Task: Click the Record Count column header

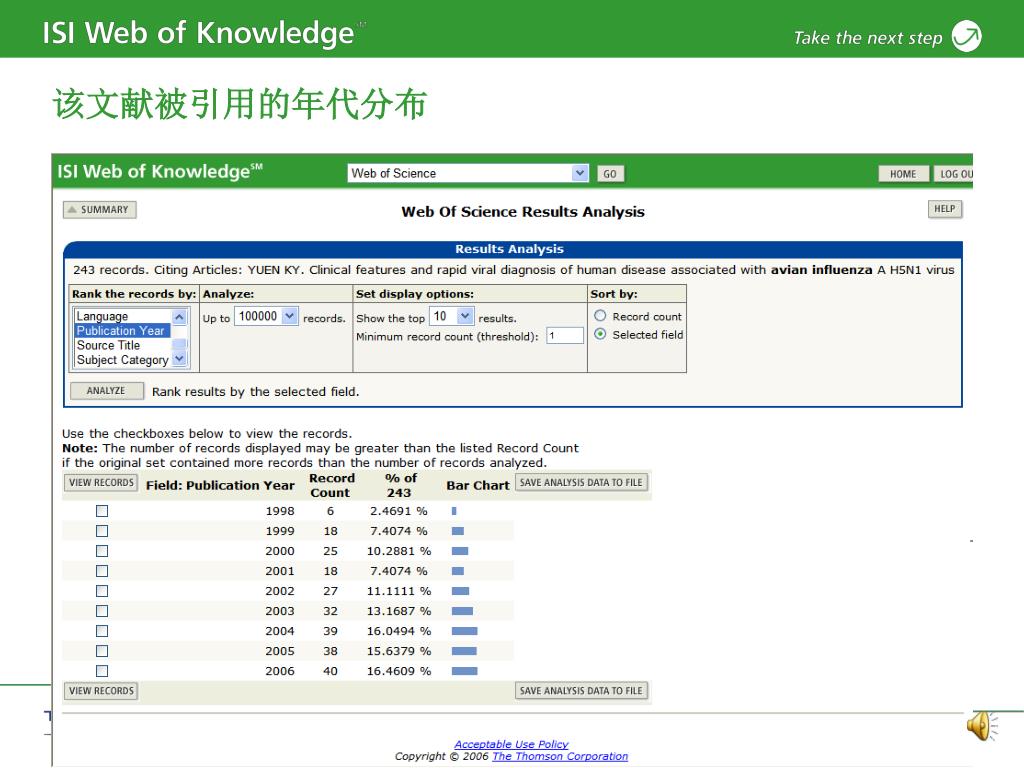Action: tap(332, 485)
